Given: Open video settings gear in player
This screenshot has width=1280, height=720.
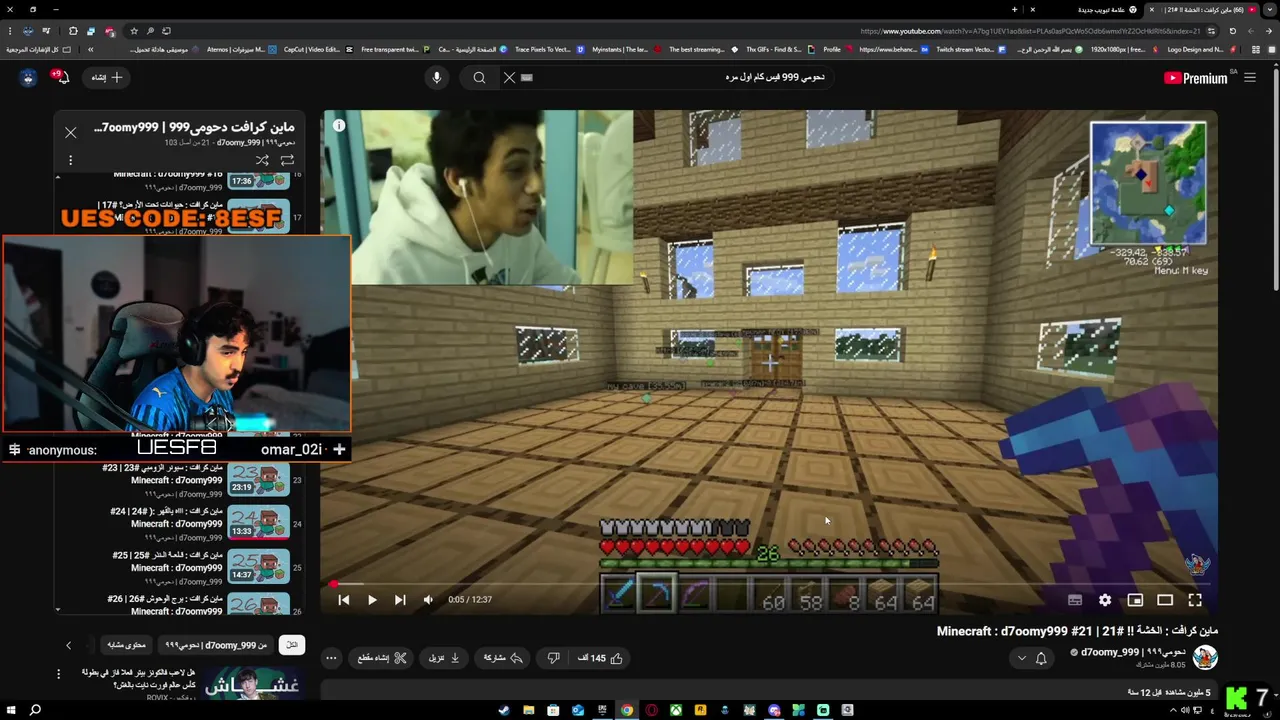Looking at the screenshot, I should pyautogui.click(x=1105, y=600).
